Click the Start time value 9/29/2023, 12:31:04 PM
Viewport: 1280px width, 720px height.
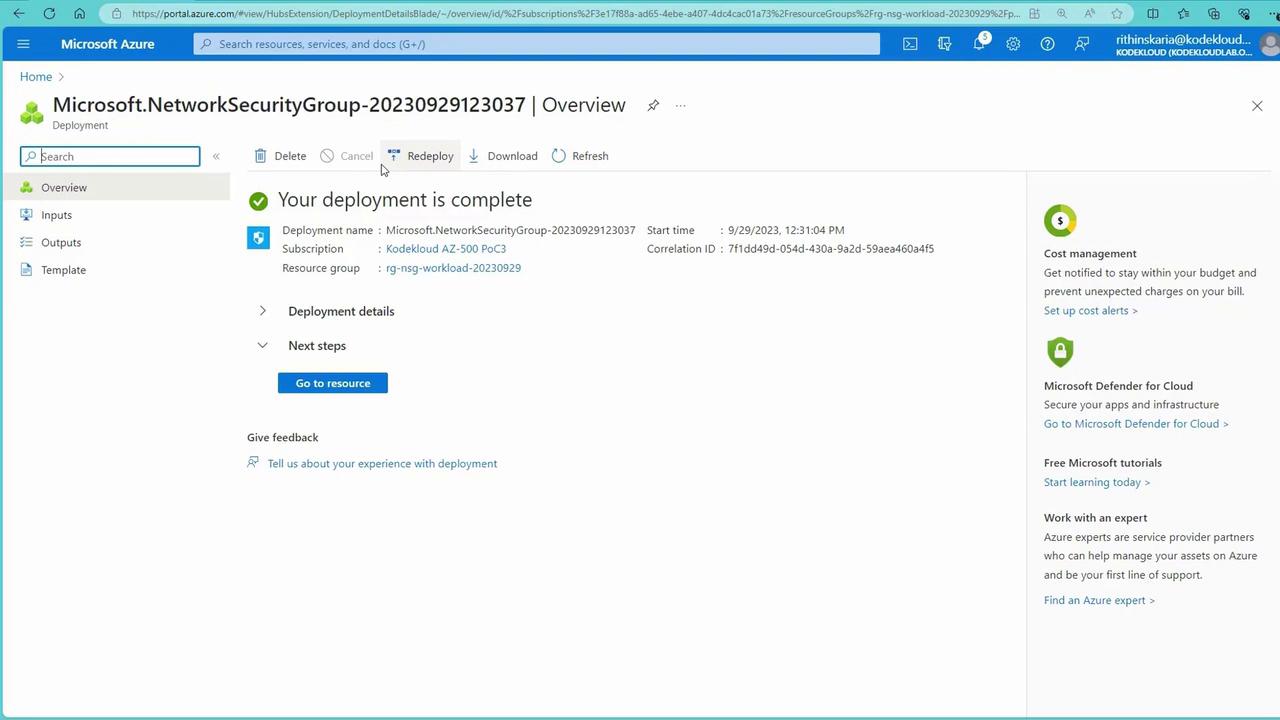coord(786,230)
